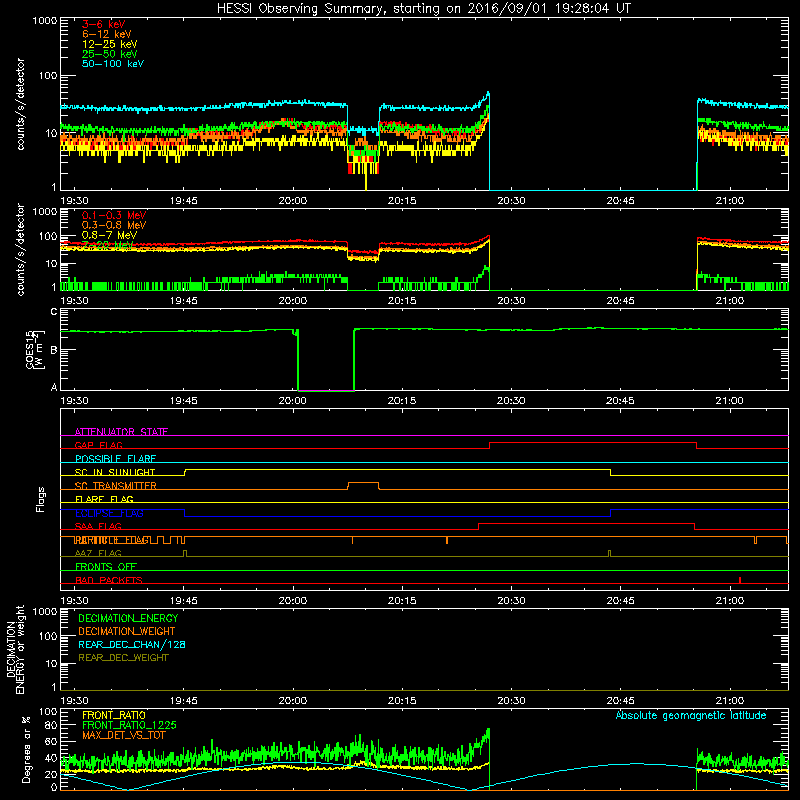Image resolution: width=800 pixels, height=800 pixels.
Task: Click the GOES15 W m-2 axis label
Action: pos(35,349)
